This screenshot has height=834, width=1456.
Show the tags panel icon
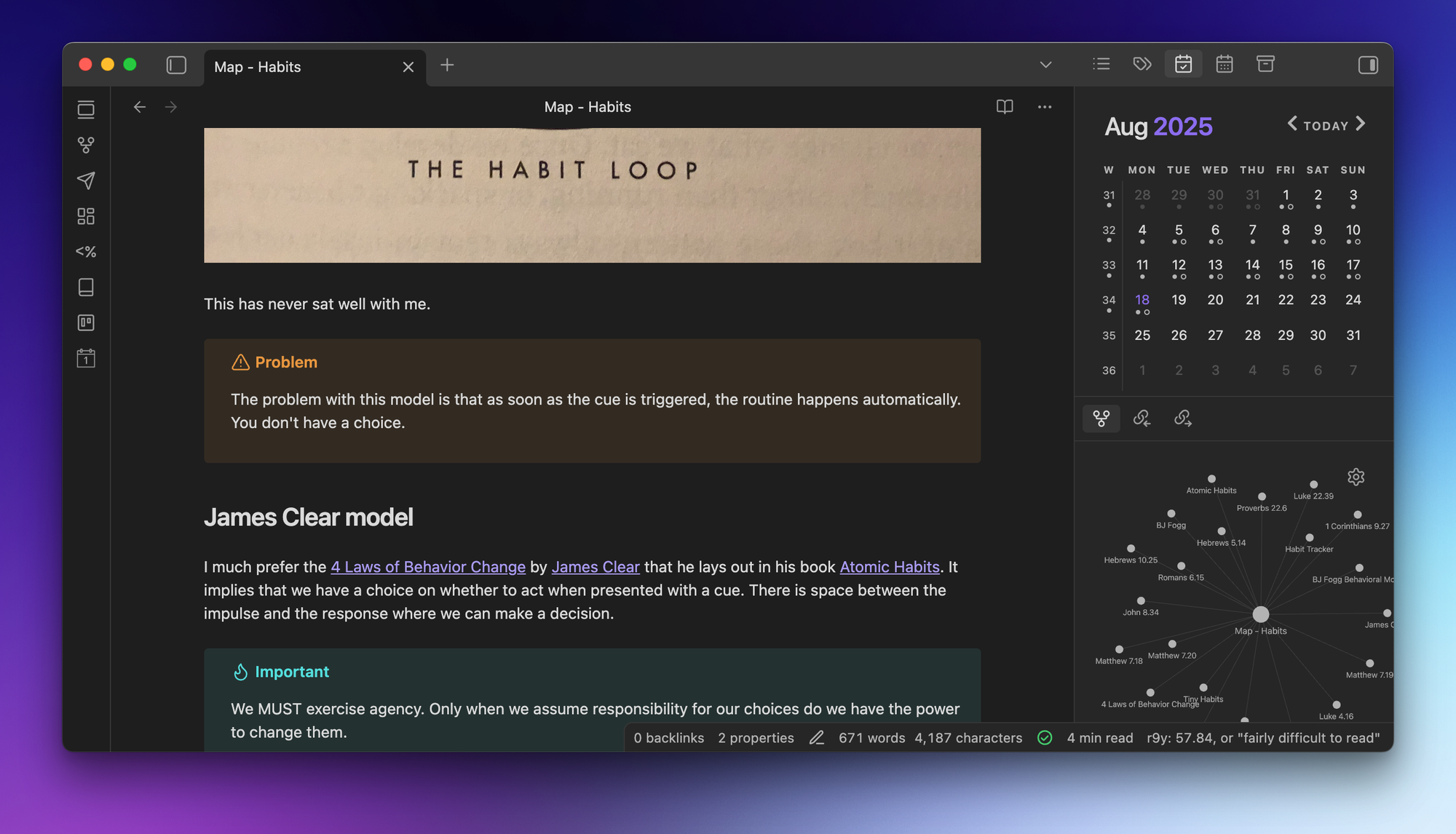(x=1142, y=64)
